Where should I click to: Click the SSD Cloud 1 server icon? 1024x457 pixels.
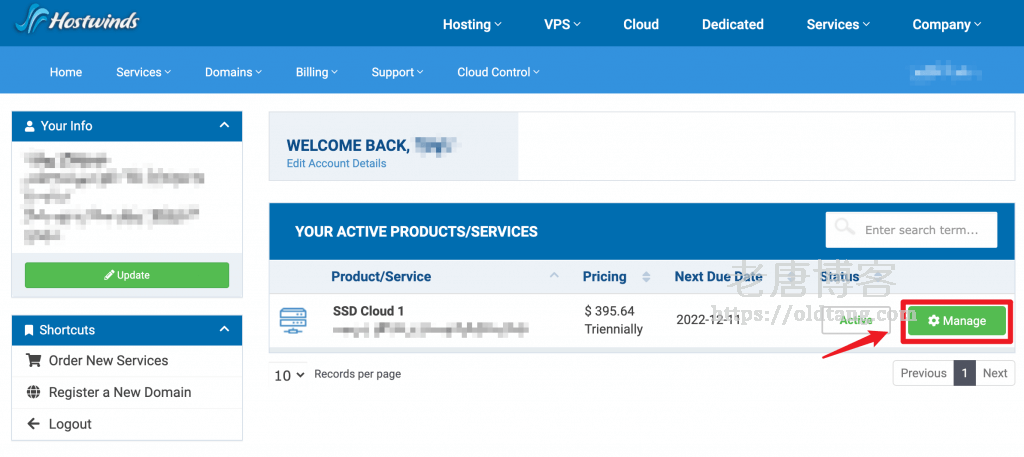(x=293, y=321)
